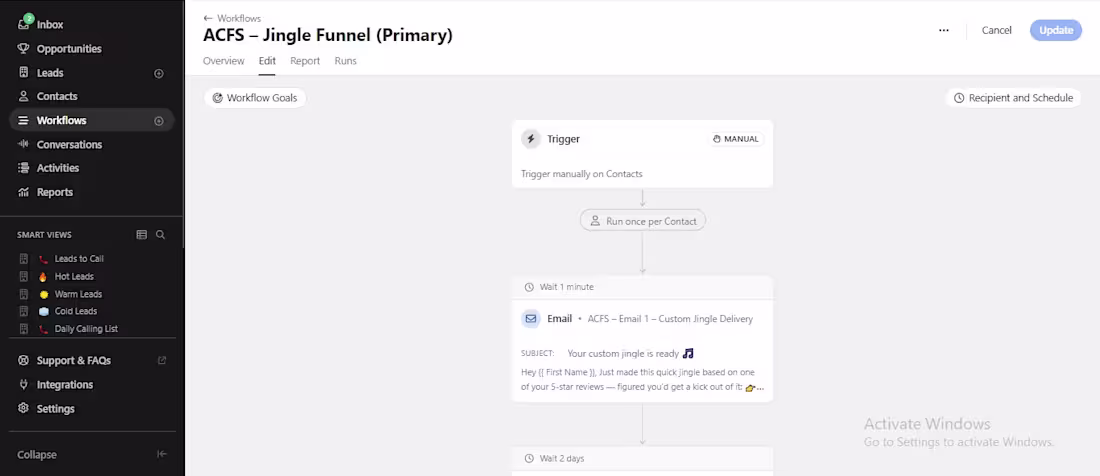This screenshot has width=1100, height=476.
Task: Cancel workflow editing
Action: (x=996, y=30)
